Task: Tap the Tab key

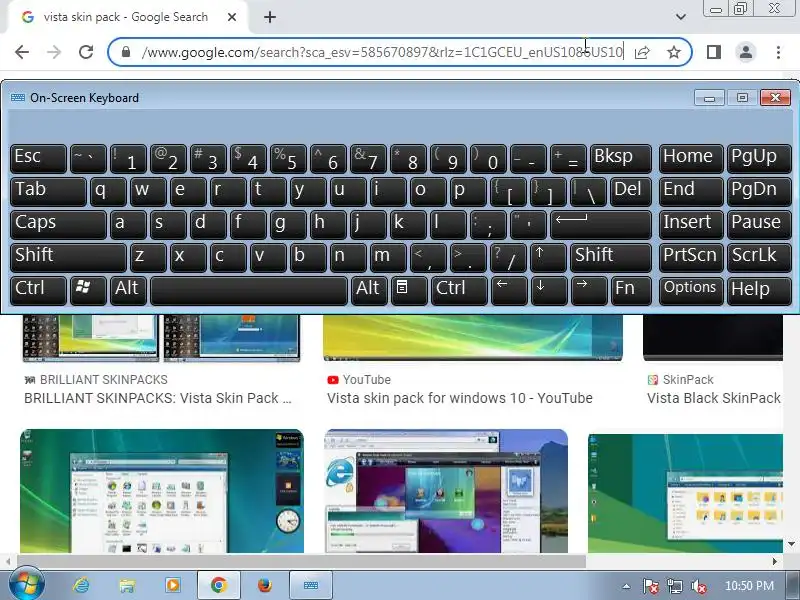Action: (48, 192)
